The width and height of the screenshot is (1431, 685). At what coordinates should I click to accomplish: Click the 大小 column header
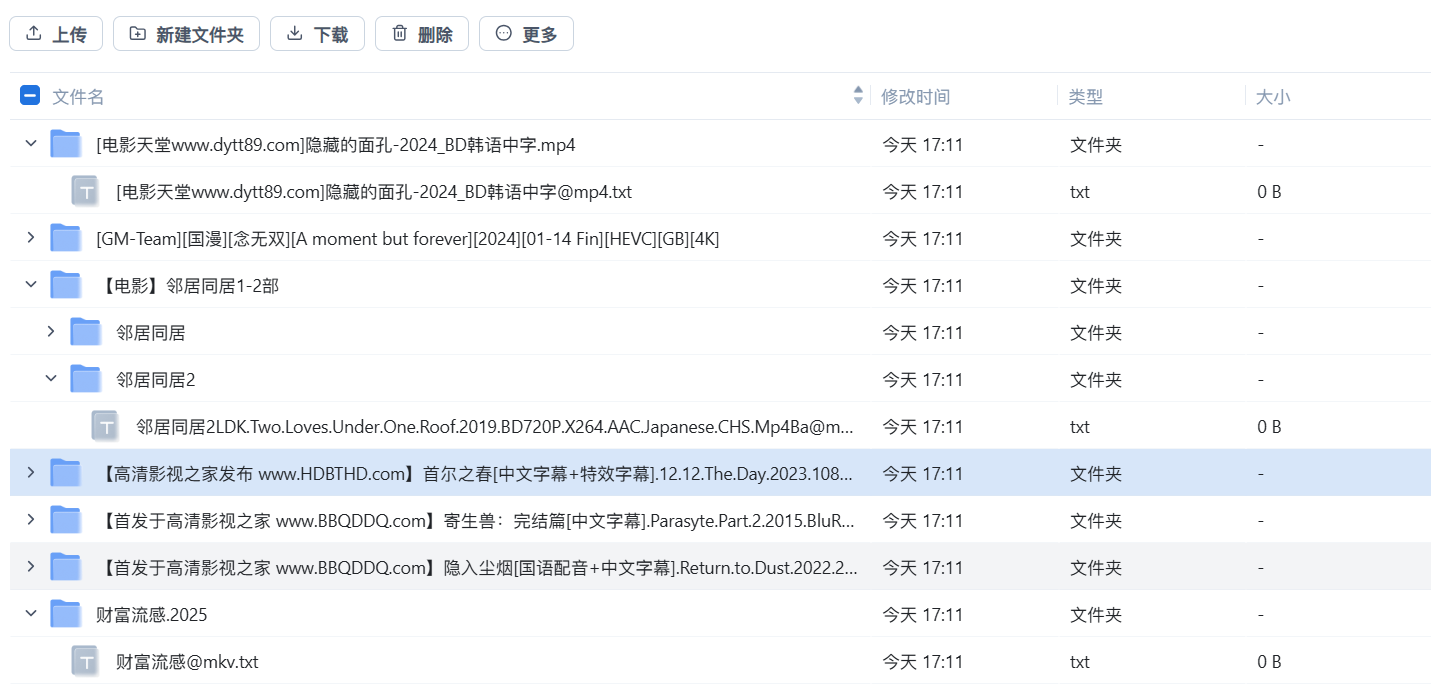click(x=1273, y=97)
